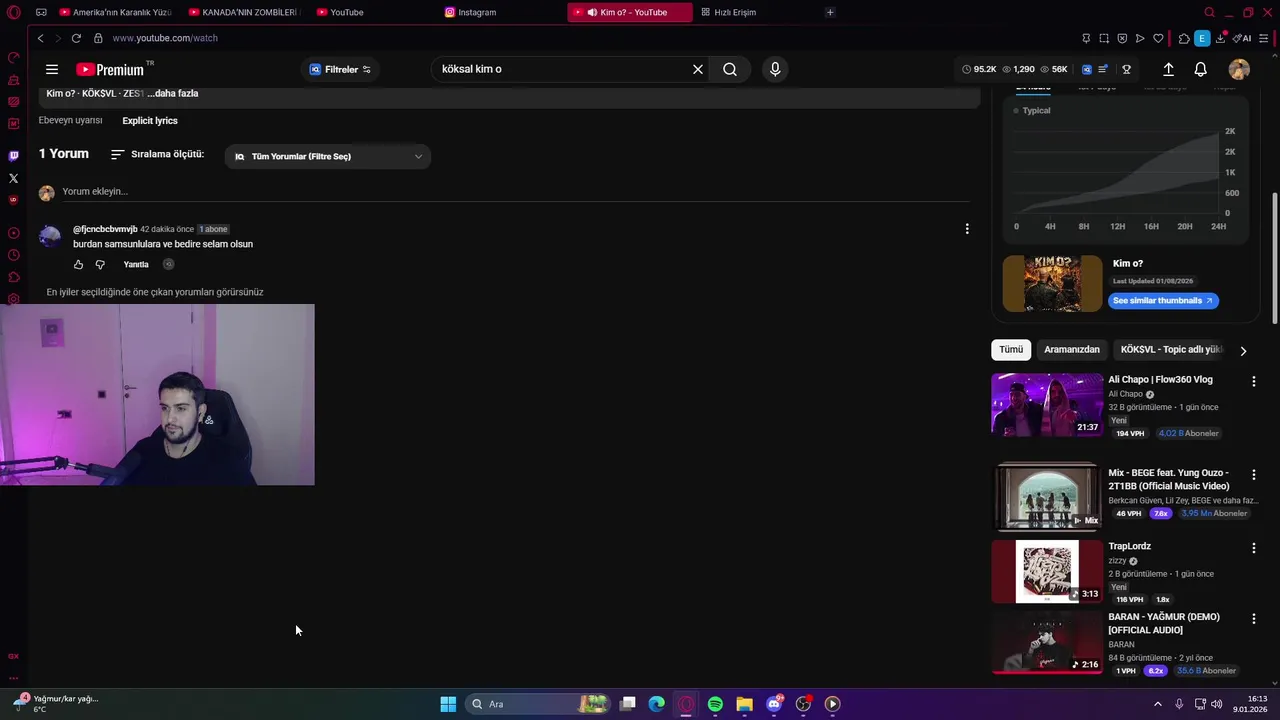This screenshot has height=720, width=1280.
Task: Open more options for Mix - BEGE video
Action: 1253,474
